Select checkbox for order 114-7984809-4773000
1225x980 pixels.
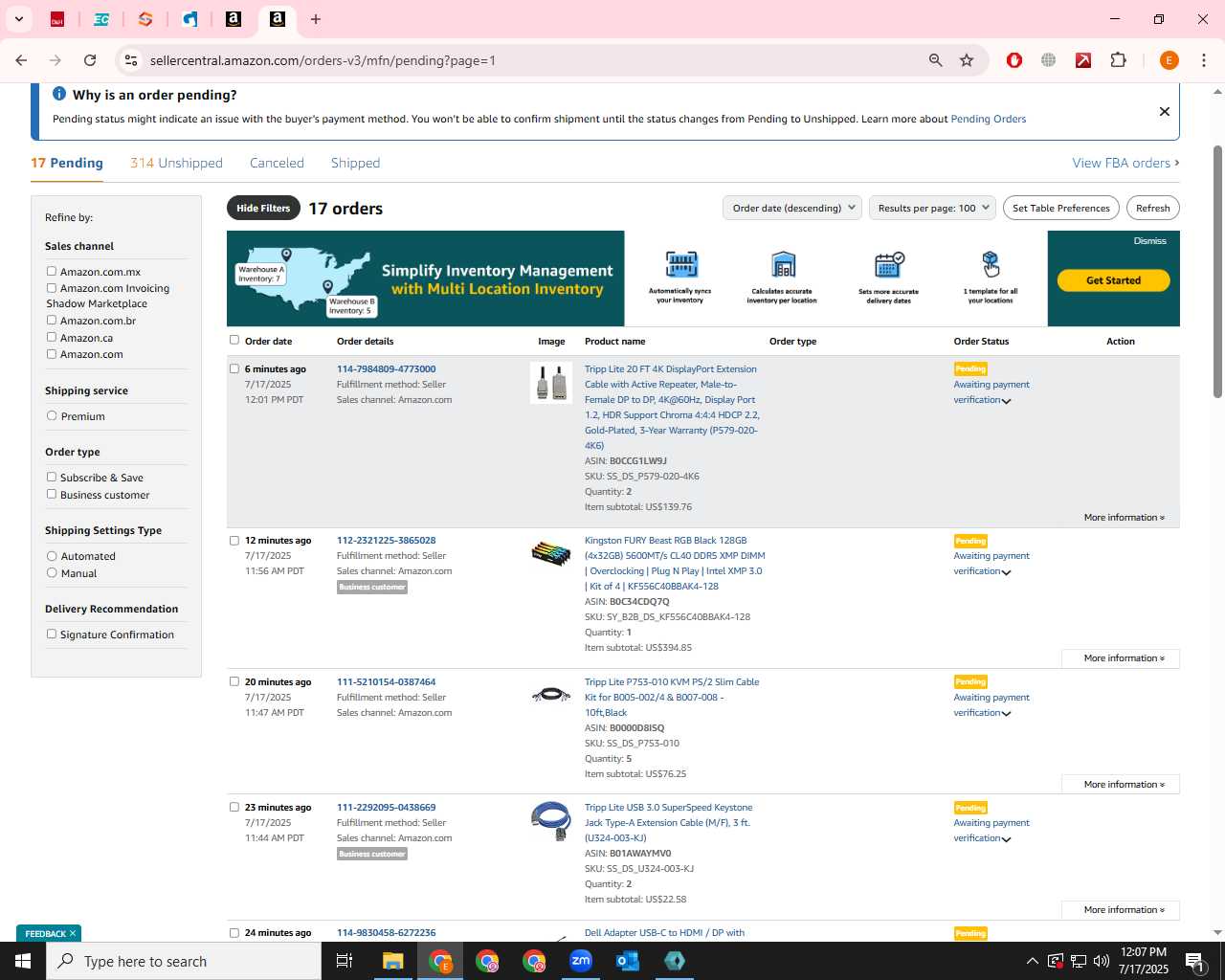(x=234, y=368)
